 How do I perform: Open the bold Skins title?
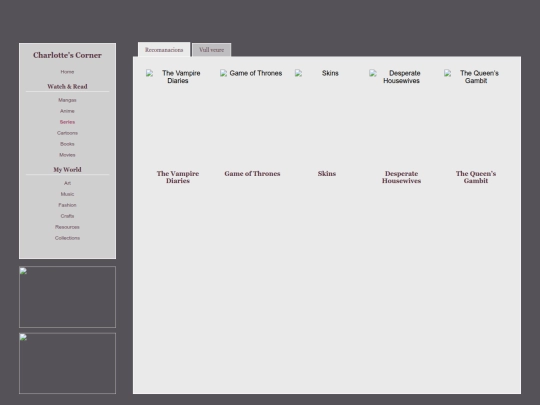[x=327, y=174]
